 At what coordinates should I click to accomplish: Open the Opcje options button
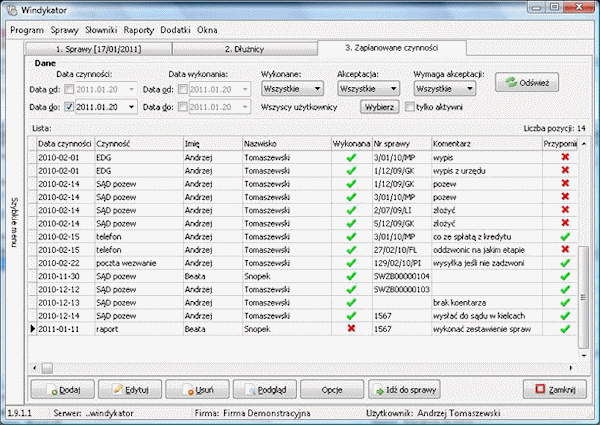click(332, 389)
